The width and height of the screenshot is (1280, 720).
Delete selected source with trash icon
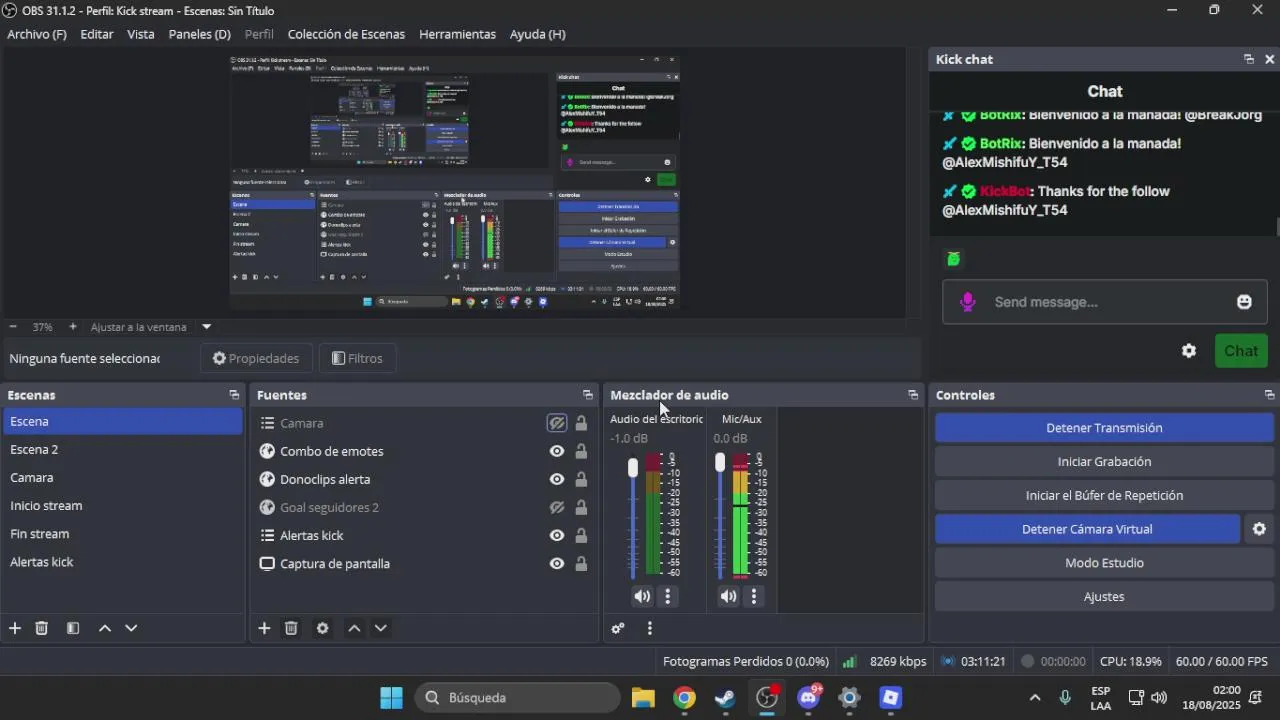pyautogui.click(x=291, y=628)
